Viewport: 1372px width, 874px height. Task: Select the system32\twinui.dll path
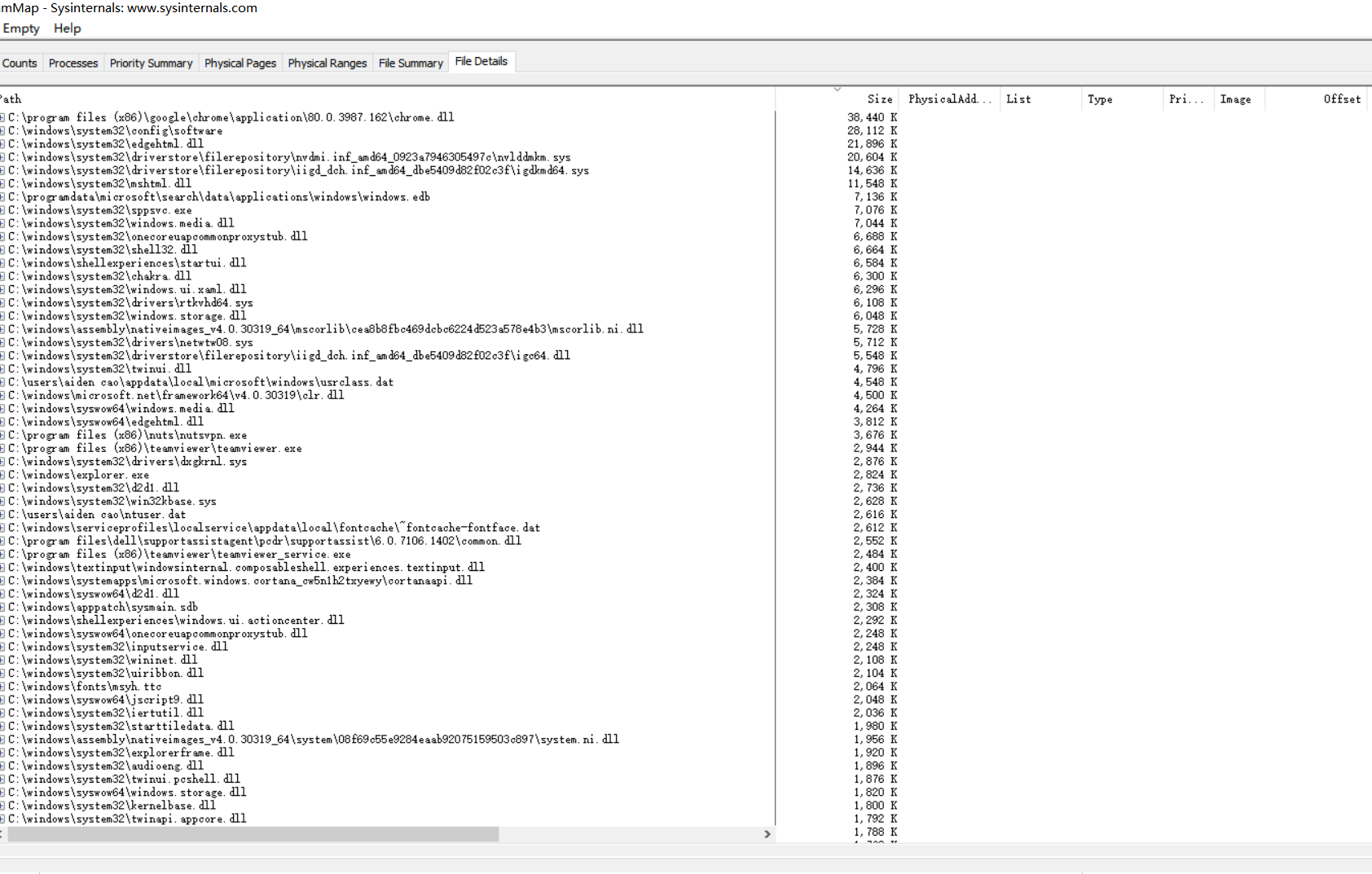pos(100,369)
